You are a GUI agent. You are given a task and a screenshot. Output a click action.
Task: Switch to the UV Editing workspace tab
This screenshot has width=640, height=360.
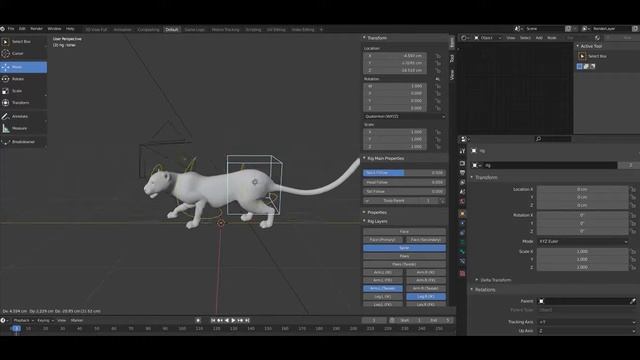(x=276, y=29)
